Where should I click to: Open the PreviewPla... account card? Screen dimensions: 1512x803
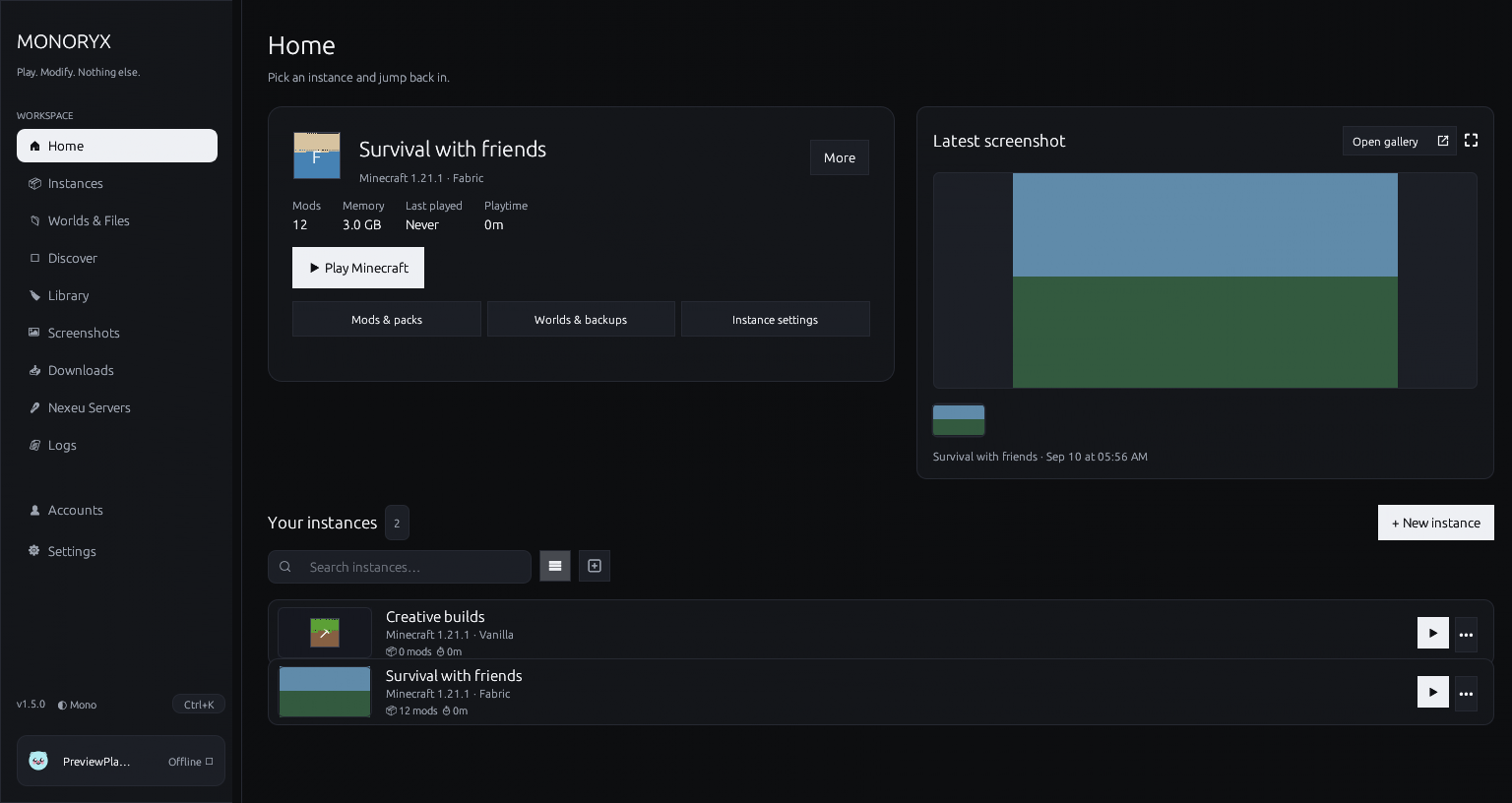click(x=121, y=761)
